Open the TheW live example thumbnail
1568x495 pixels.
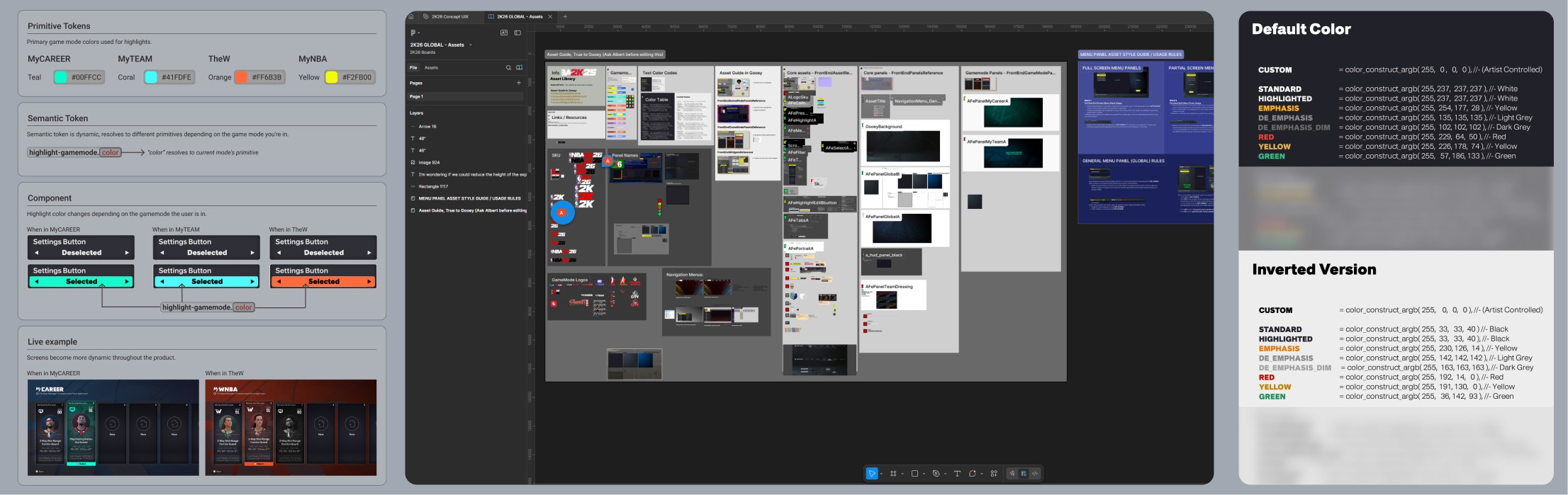[x=291, y=428]
